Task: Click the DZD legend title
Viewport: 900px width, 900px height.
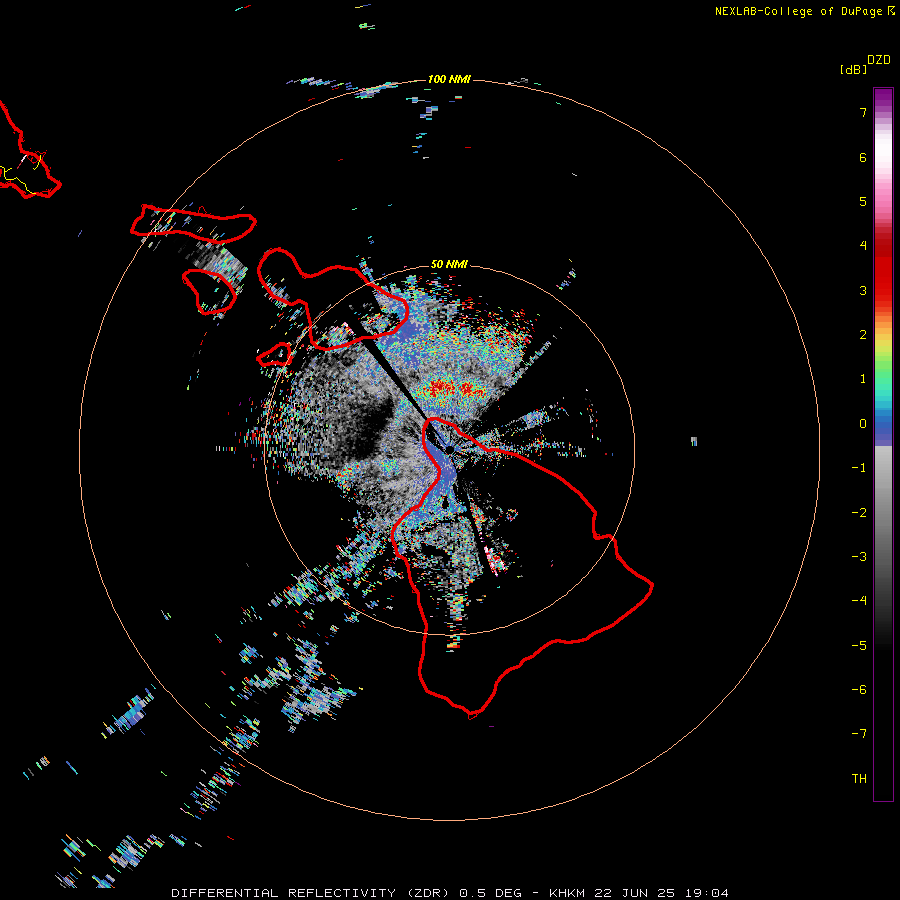Action: point(879,60)
